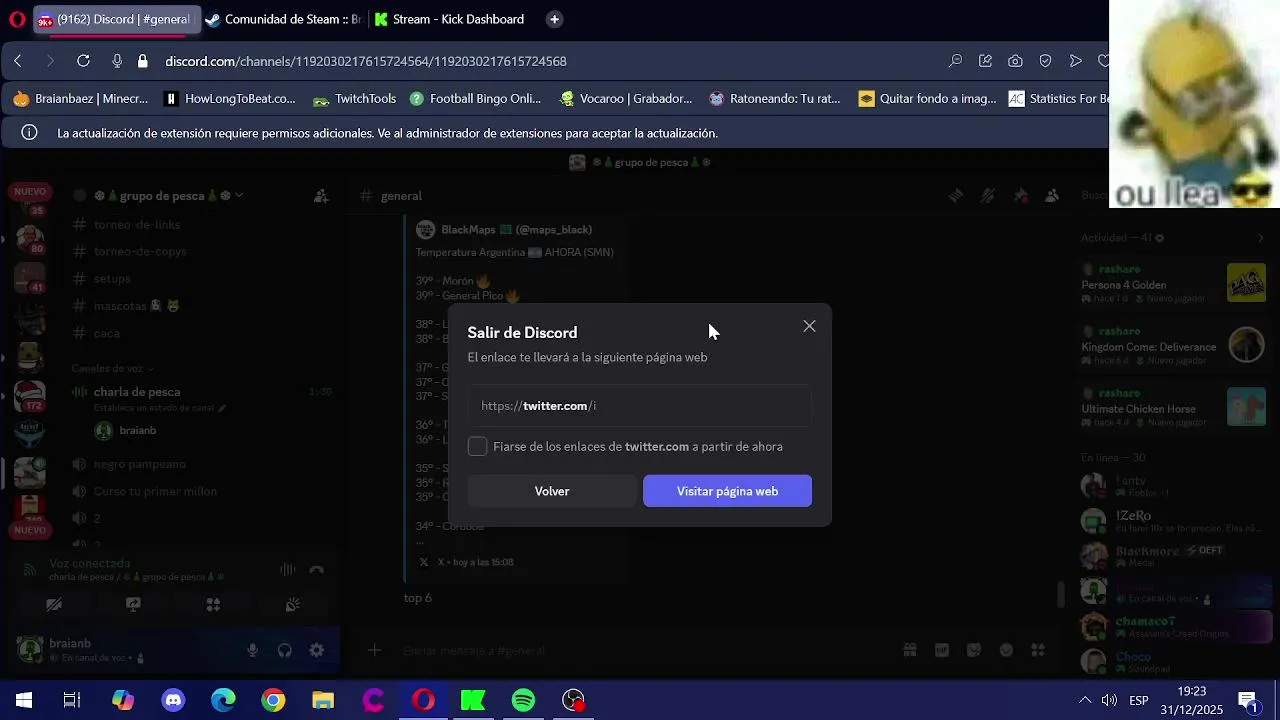Image resolution: width=1280 pixels, height=720 pixels.
Task: Switch to the Discord #general browser tab
Action: (115, 19)
